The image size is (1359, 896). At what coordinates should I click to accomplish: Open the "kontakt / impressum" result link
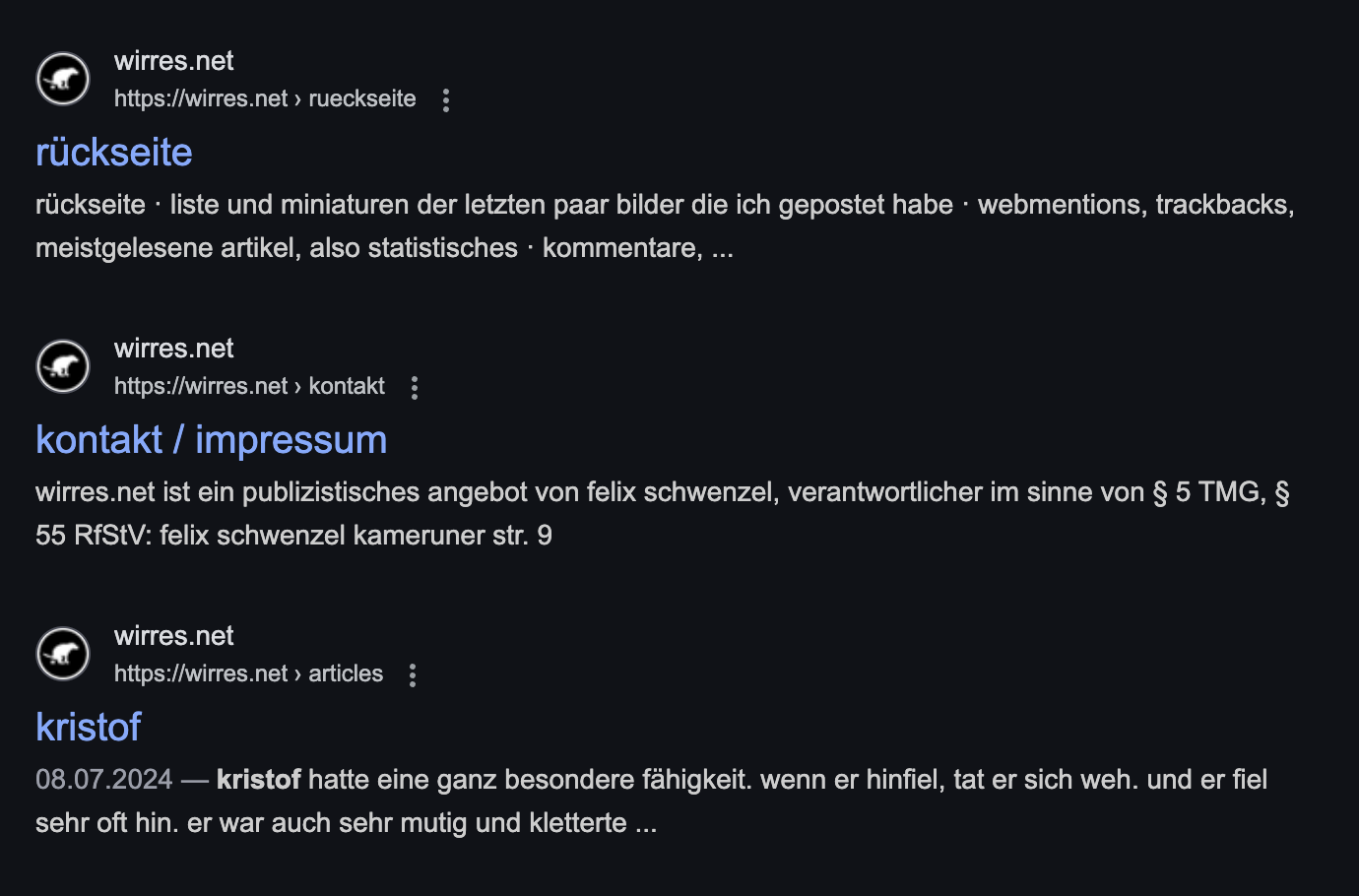(212, 440)
